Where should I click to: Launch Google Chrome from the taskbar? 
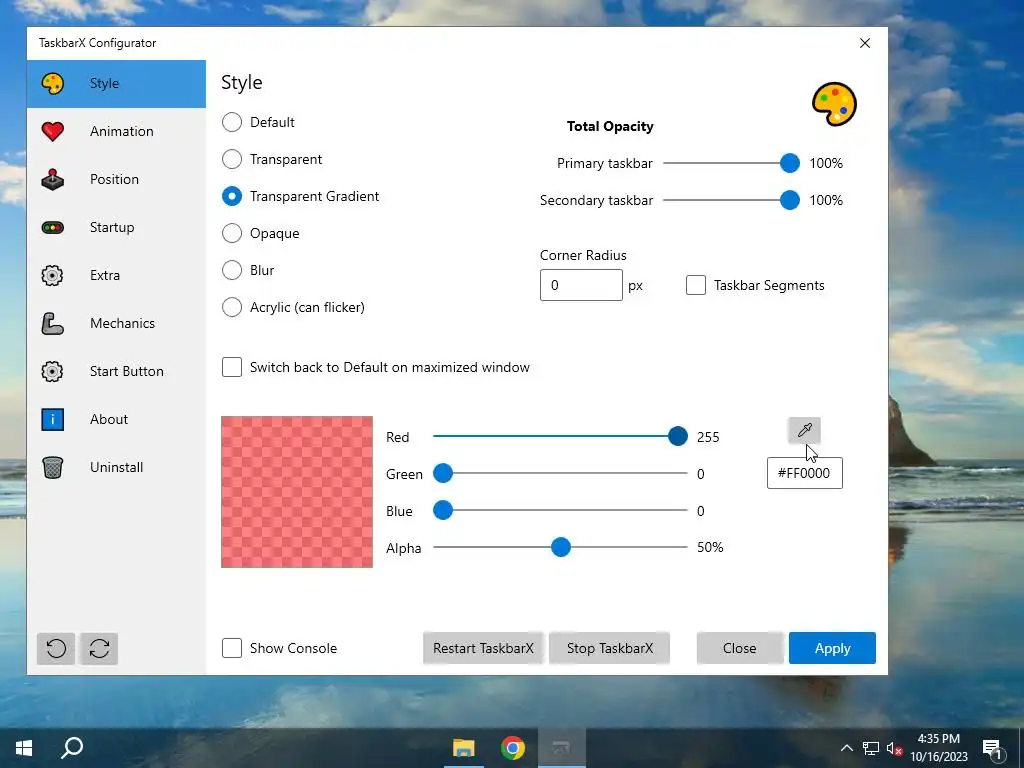tap(513, 748)
